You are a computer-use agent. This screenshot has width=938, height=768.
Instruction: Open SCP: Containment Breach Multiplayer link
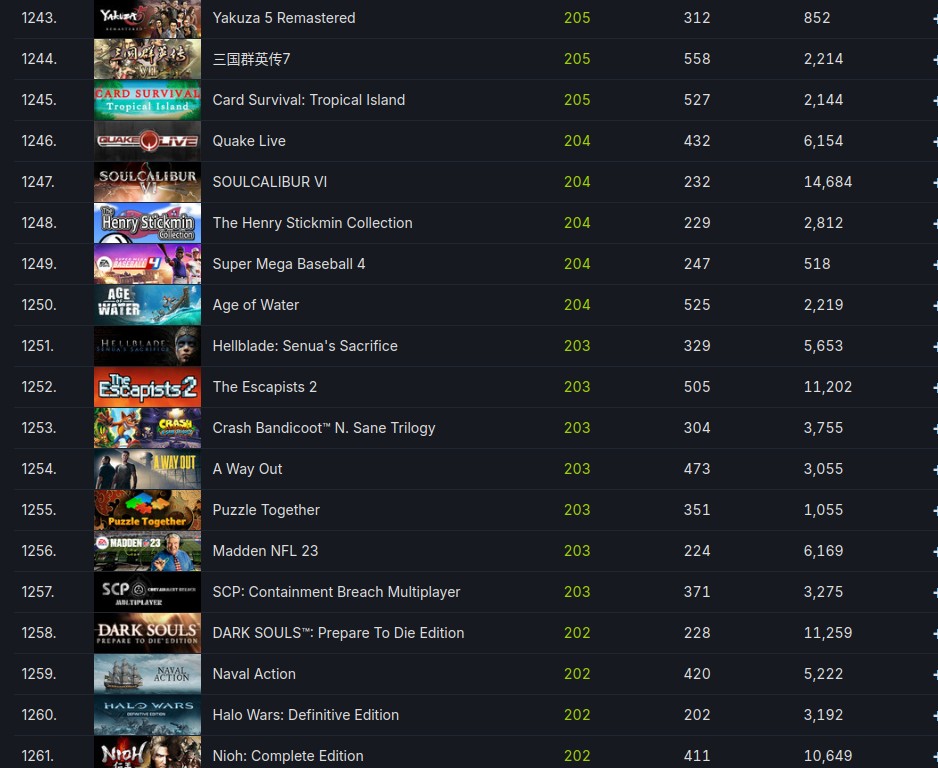tap(336, 592)
